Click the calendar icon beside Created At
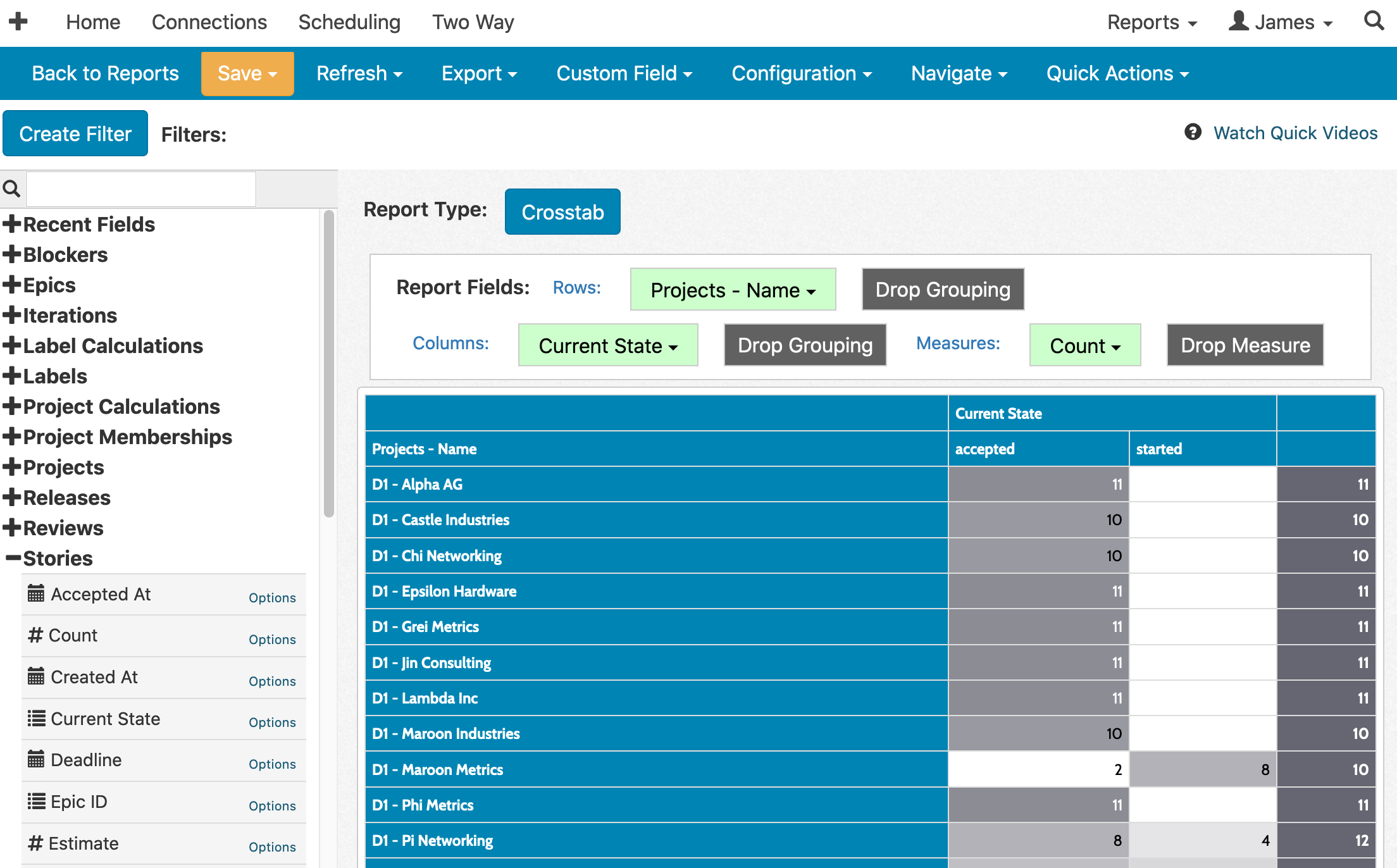This screenshot has width=1397, height=868. tap(36, 676)
